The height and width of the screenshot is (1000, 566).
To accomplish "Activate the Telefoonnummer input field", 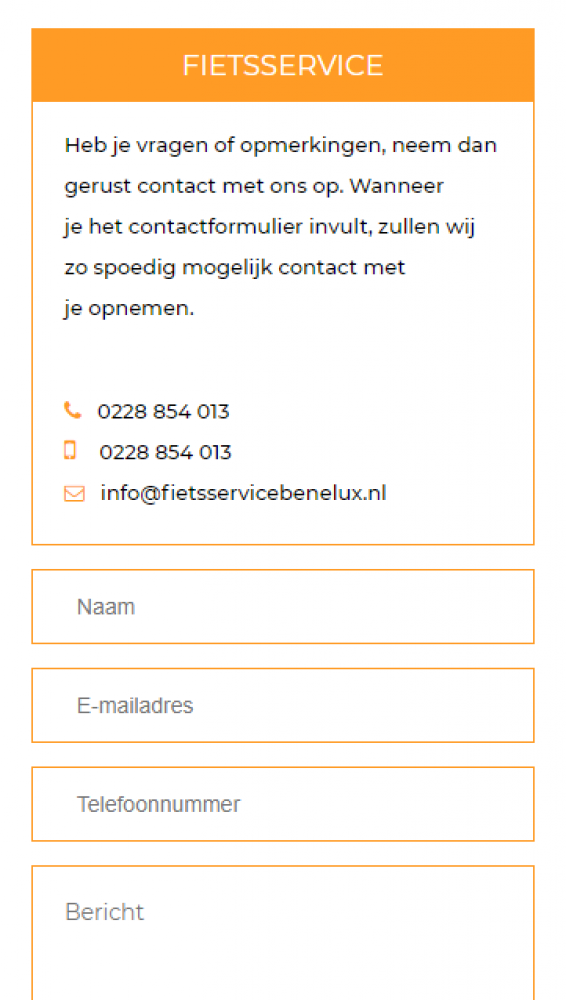I will coord(283,804).
